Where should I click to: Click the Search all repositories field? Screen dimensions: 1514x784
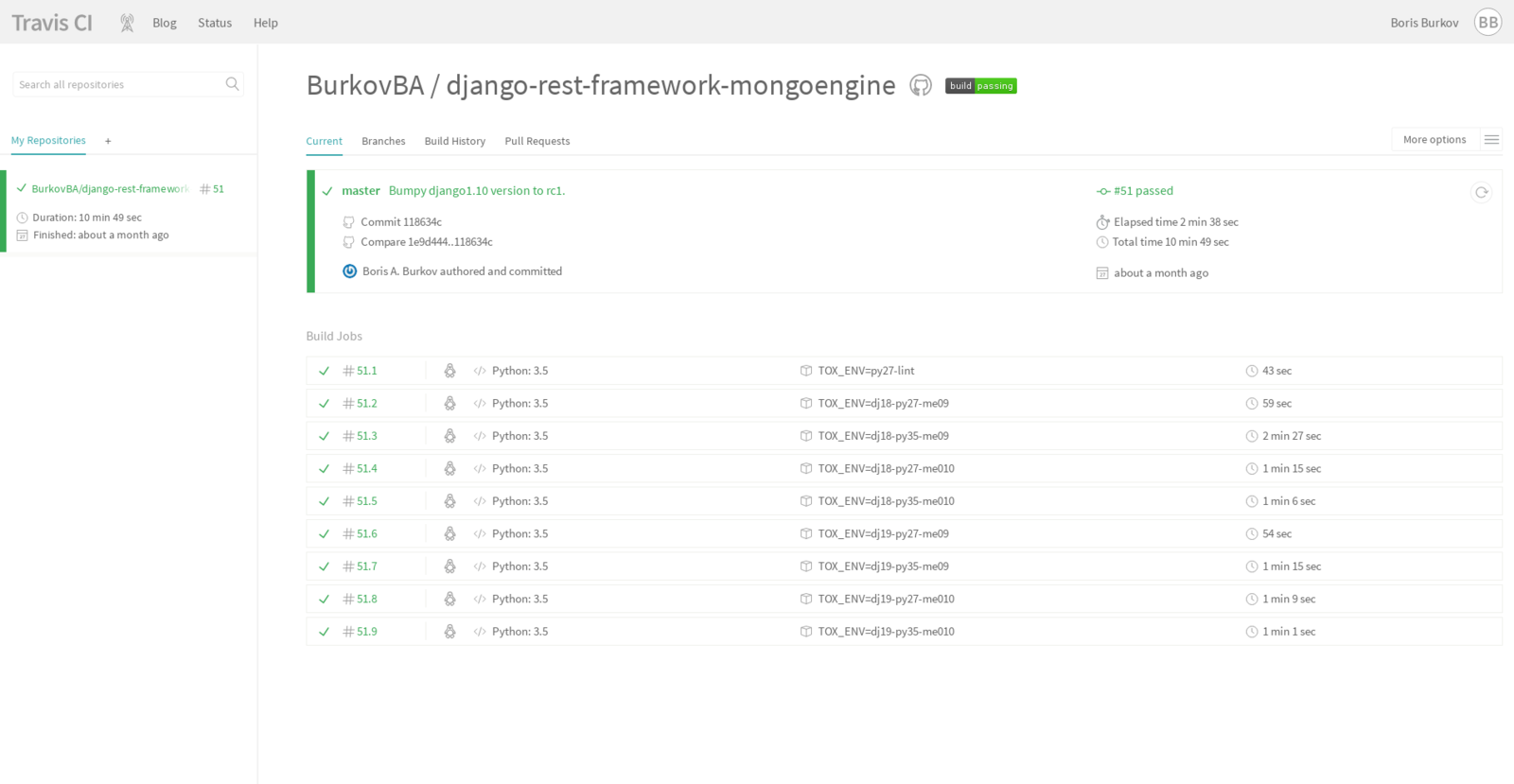click(x=128, y=84)
